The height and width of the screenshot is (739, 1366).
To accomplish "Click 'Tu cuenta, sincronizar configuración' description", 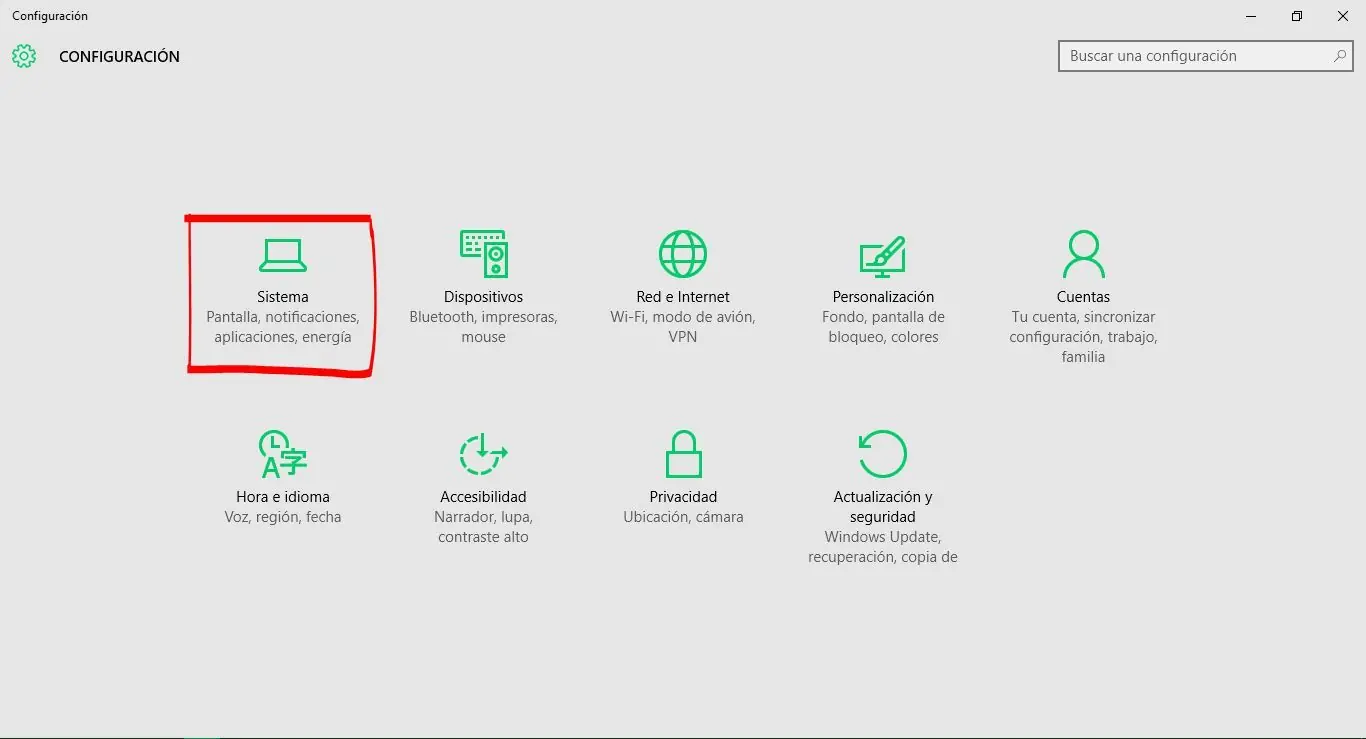I will (x=1083, y=337).
